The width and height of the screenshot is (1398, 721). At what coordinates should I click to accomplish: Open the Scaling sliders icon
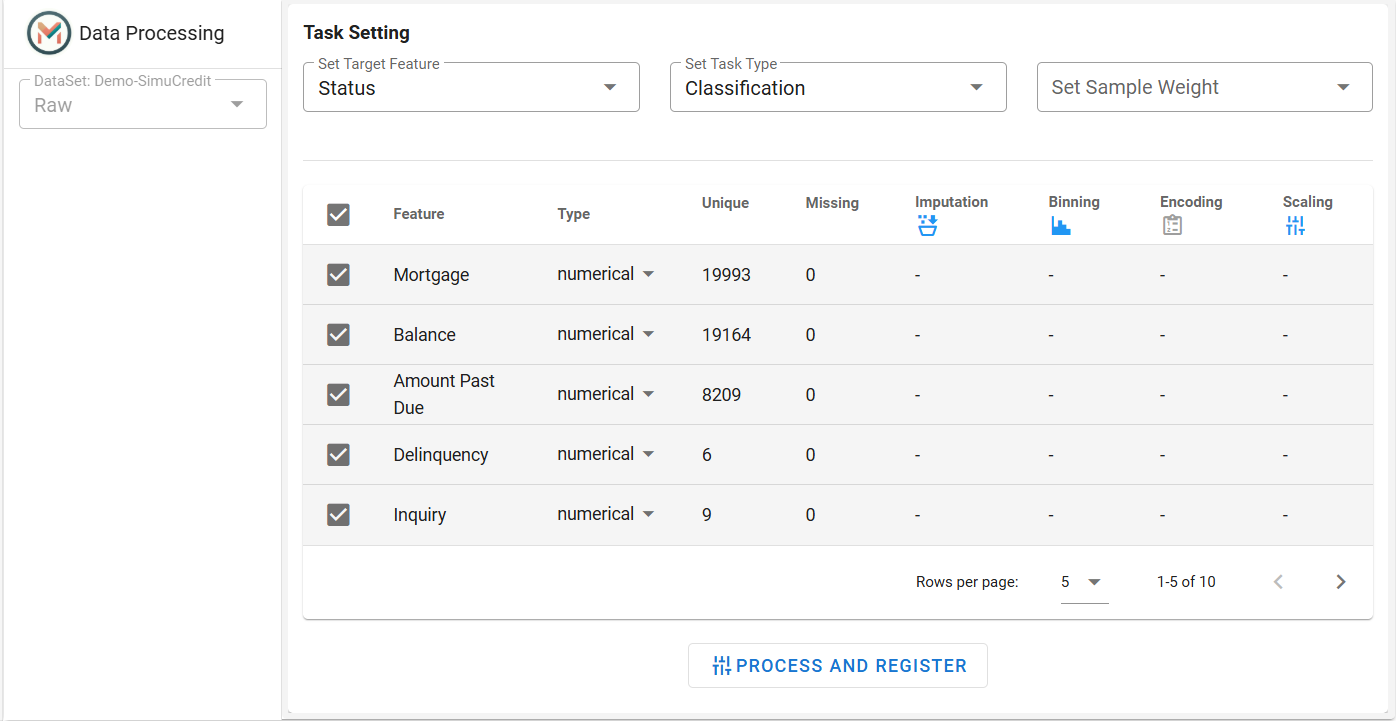coord(1295,226)
